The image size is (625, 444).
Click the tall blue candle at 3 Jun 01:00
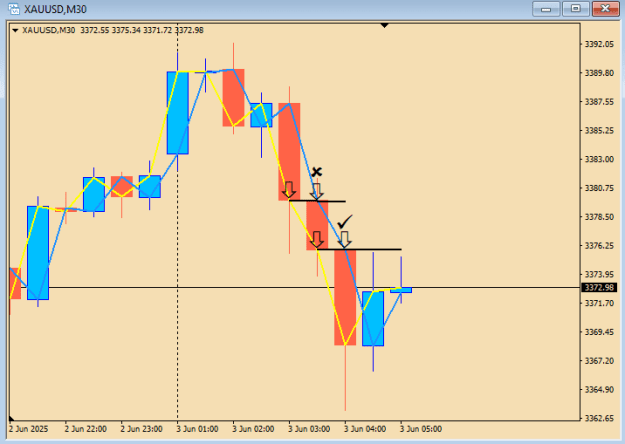point(177,113)
